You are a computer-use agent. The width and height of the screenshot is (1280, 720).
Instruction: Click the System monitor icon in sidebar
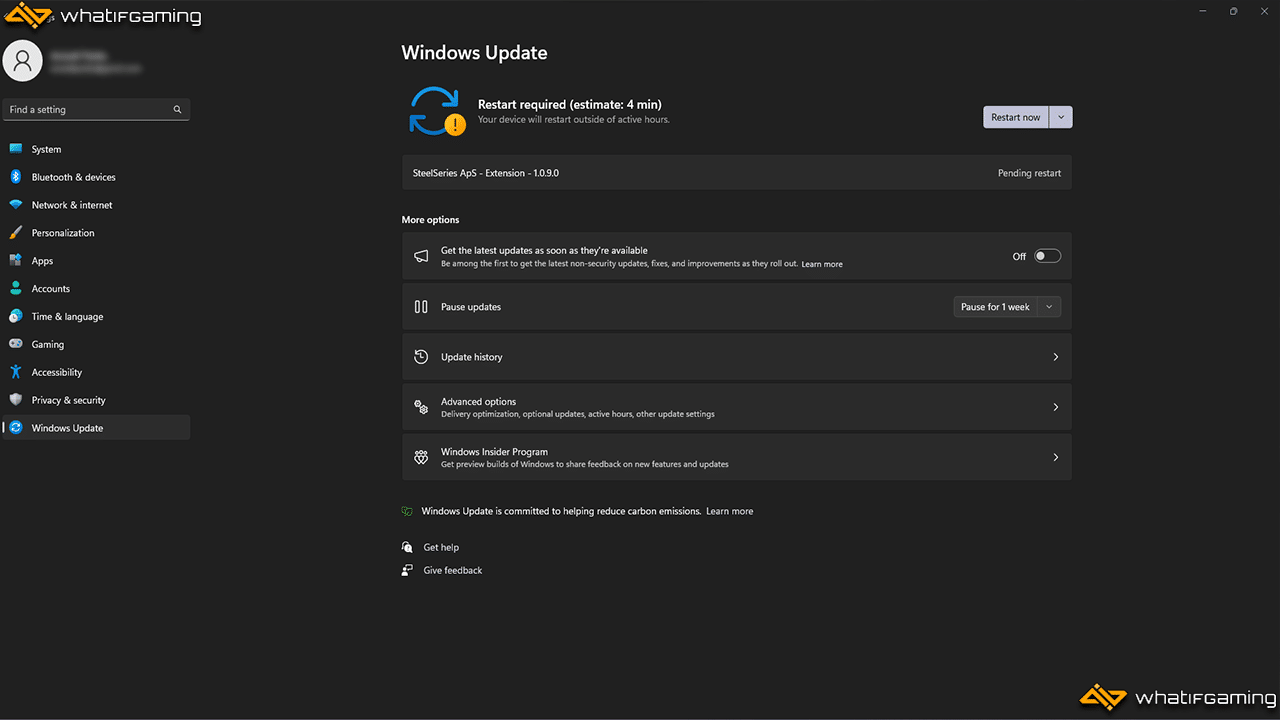(15, 149)
